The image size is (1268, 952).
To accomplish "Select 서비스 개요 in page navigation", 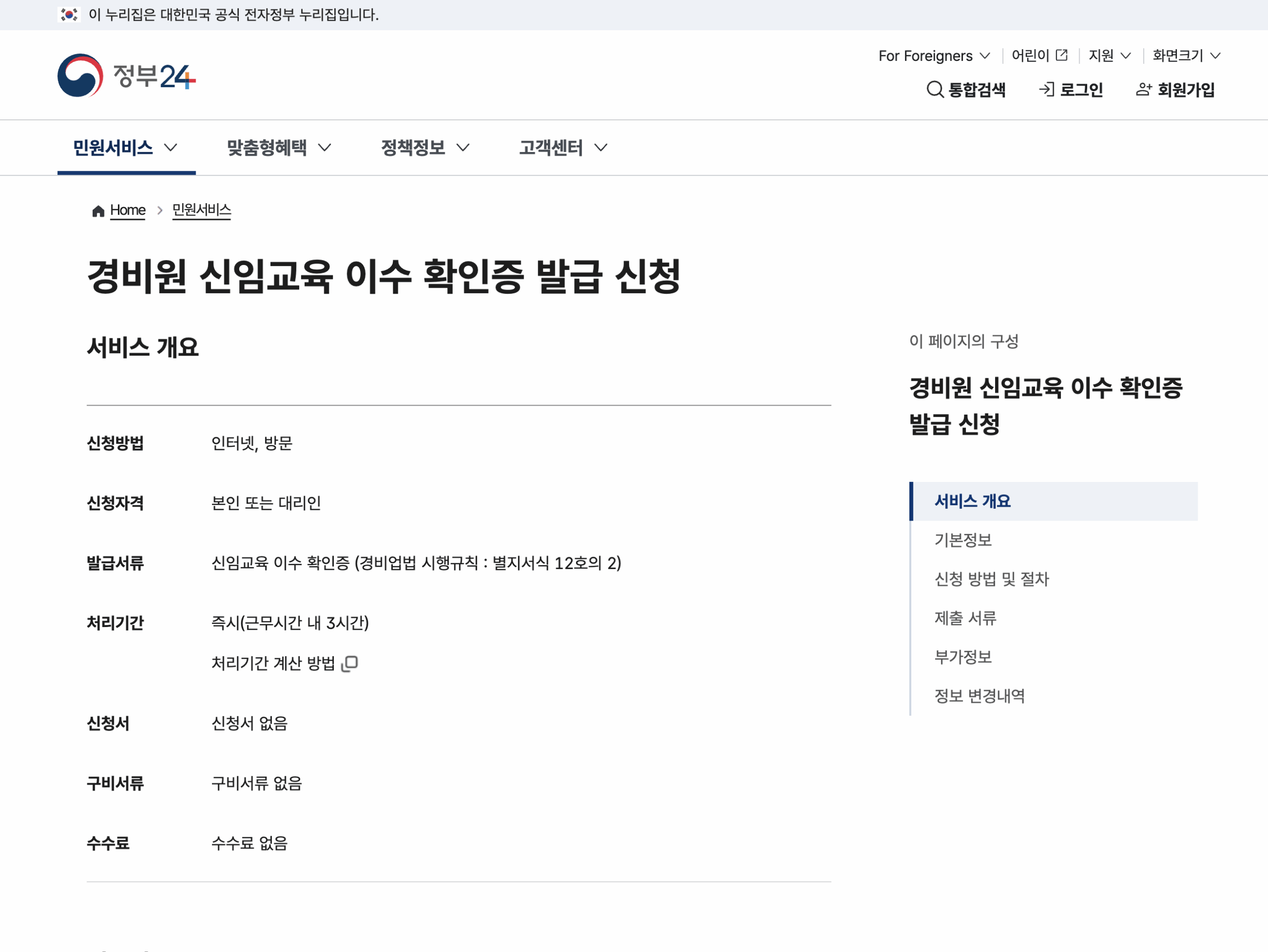I will coord(972,500).
